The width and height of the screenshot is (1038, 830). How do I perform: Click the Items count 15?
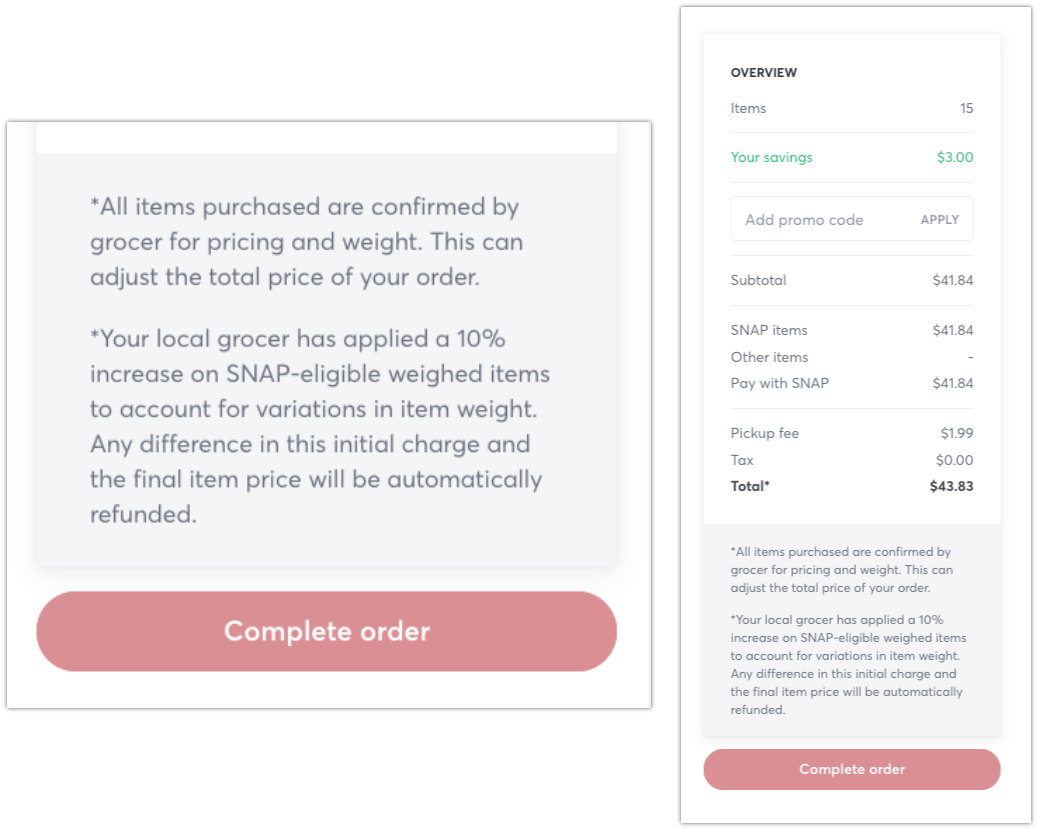[966, 108]
